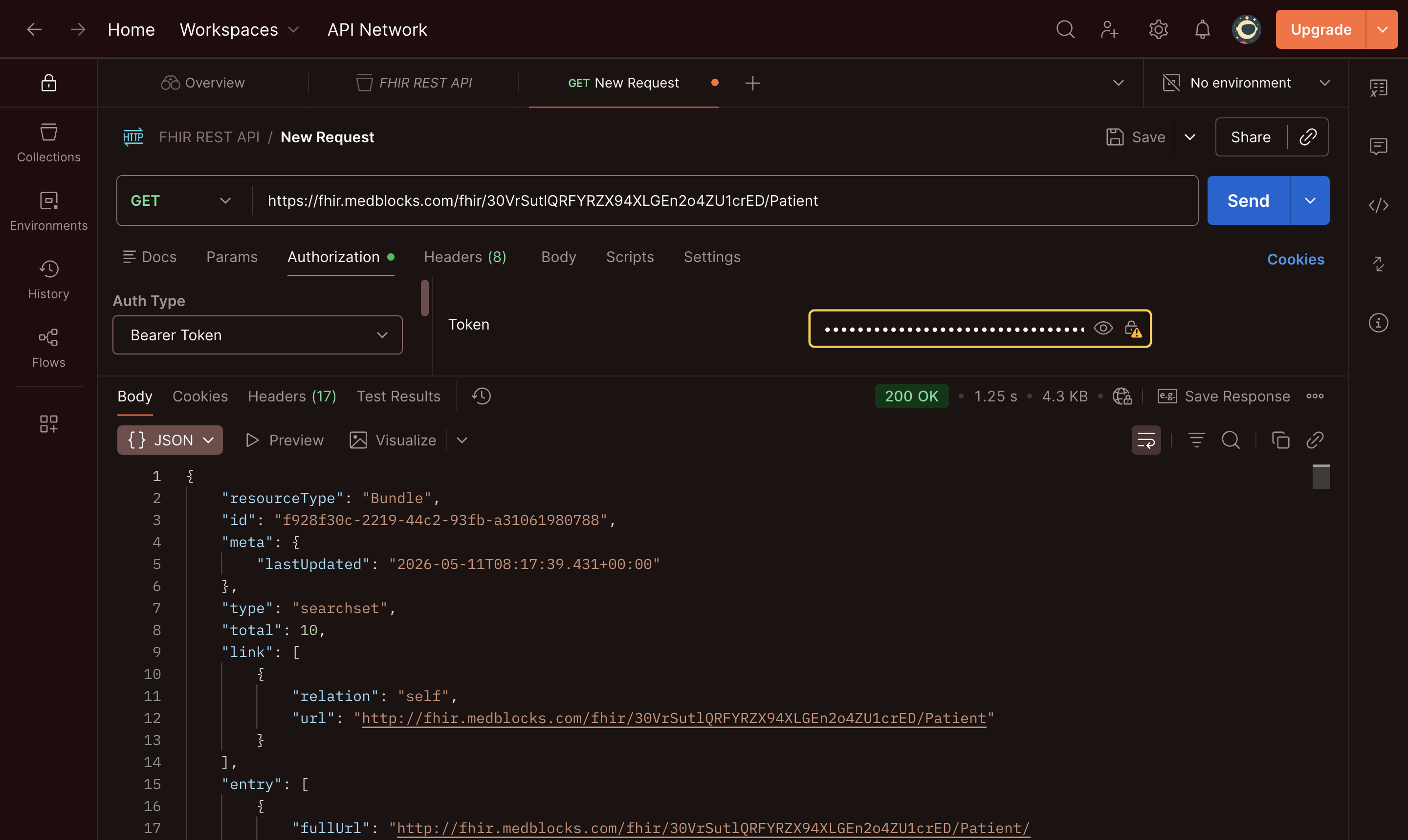Switch to the Overview tab
The height and width of the screenshot is (840, 1408).
click(x=202, y=83)
